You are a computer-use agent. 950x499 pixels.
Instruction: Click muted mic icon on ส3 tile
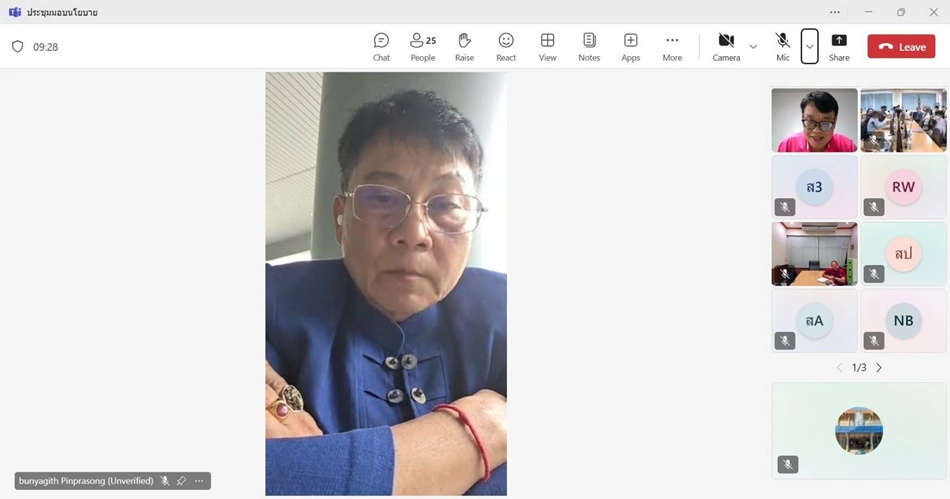pos(785,207)
